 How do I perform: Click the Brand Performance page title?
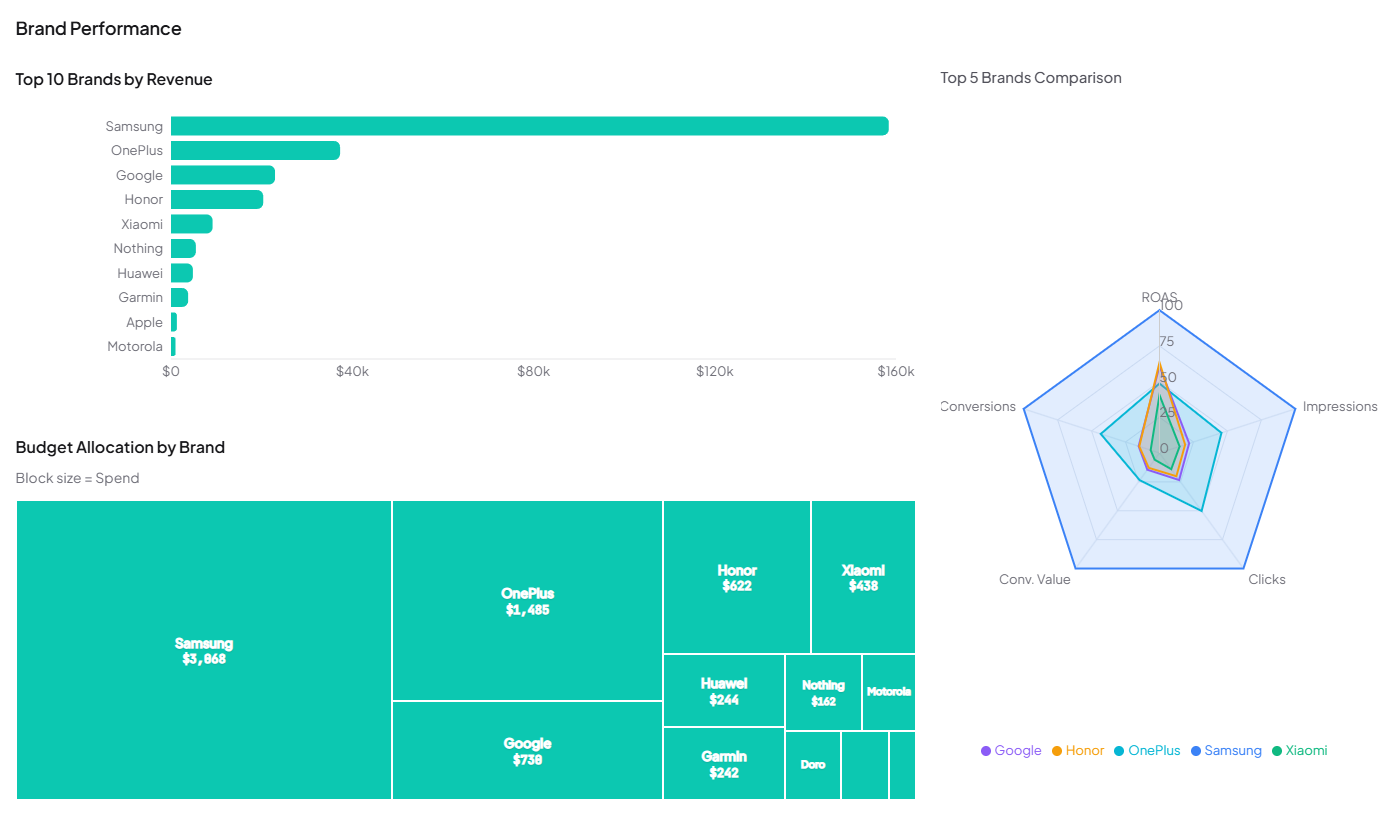pos(98,28)
